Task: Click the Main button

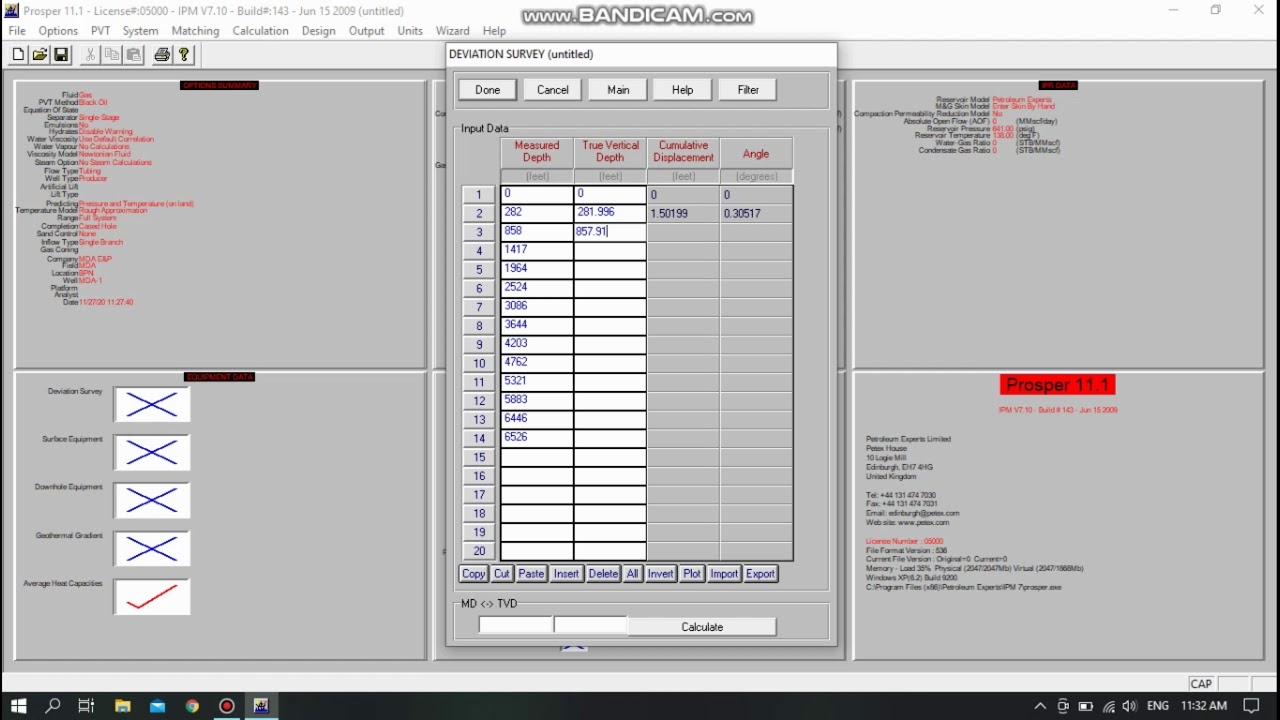Action: [618, 90]
